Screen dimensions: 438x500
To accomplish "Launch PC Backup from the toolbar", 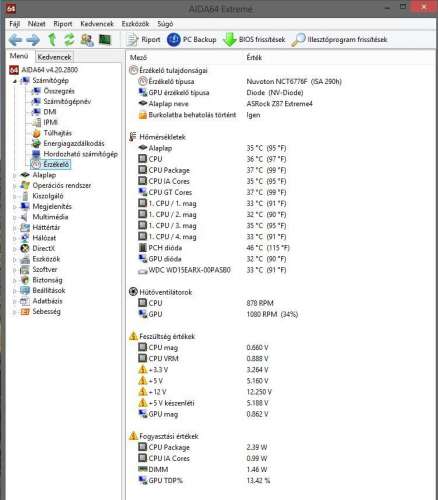I will click(x=192, y=40).
